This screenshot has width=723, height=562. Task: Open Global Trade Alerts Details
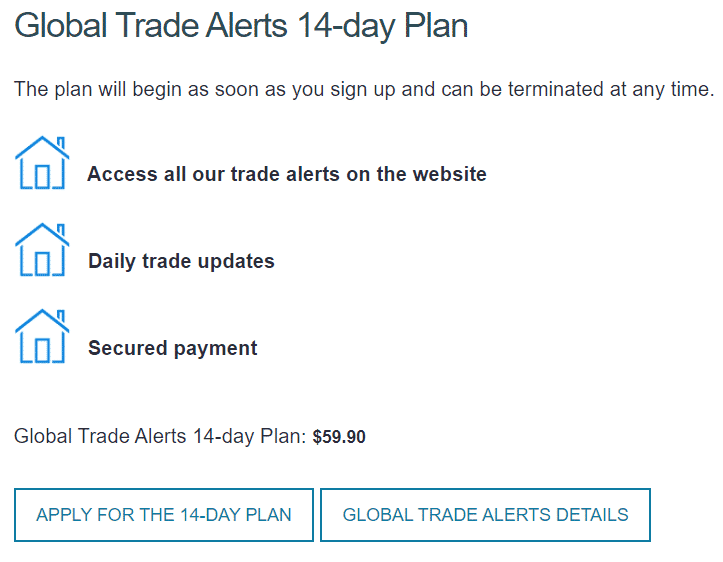tap(485, 515)
